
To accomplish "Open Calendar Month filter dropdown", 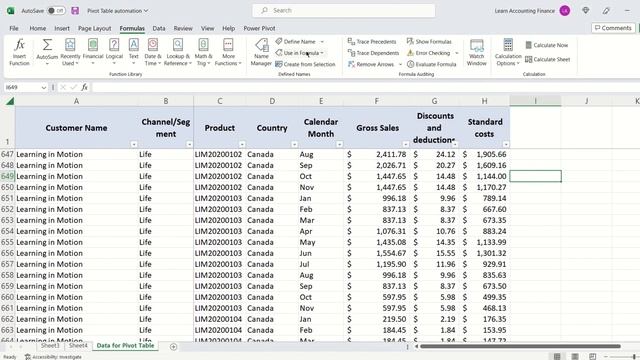I will point(339,144).
